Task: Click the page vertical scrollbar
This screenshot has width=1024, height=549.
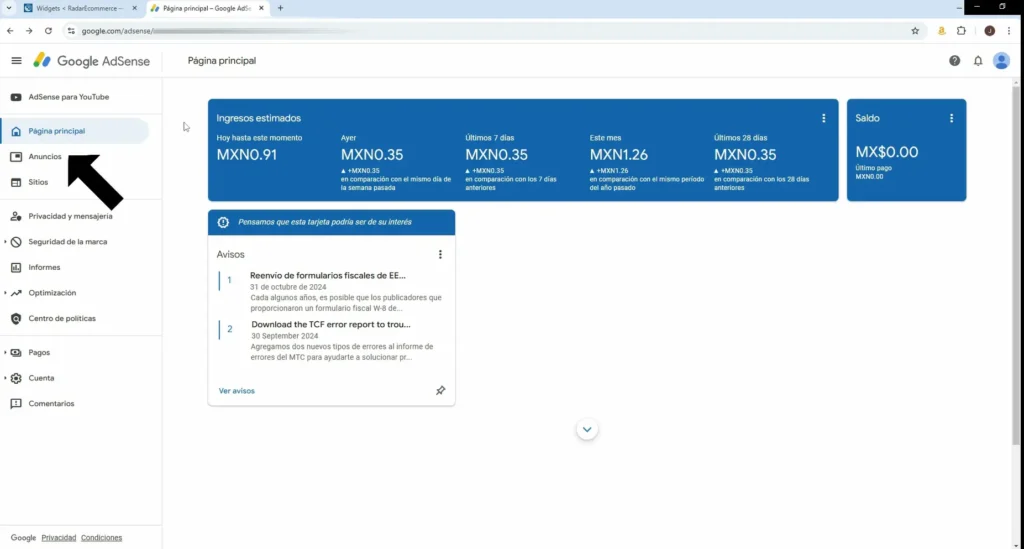Action: [x=1016, y=266]
